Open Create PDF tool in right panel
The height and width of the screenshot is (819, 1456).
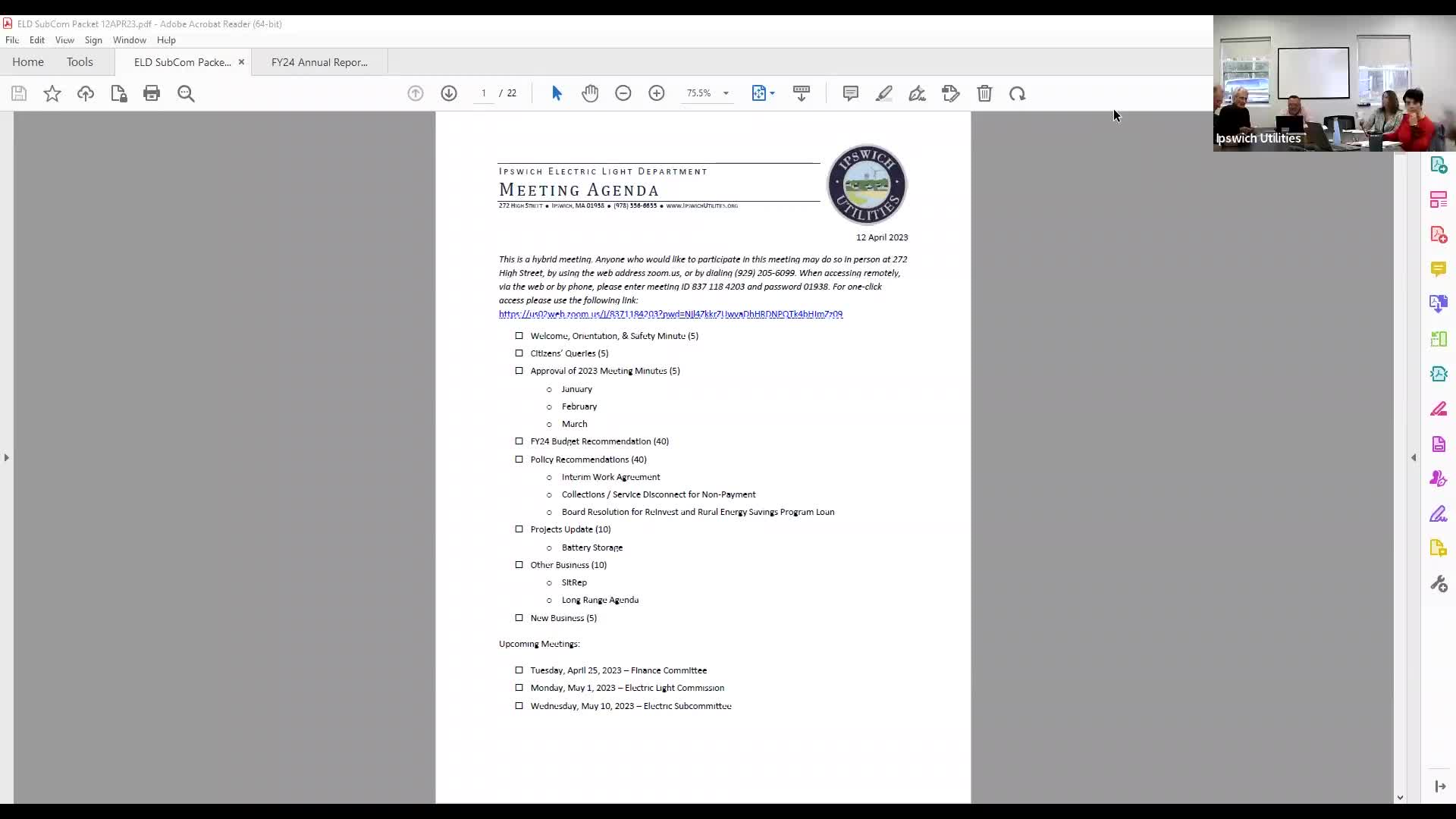click(x=1439, y=234)
